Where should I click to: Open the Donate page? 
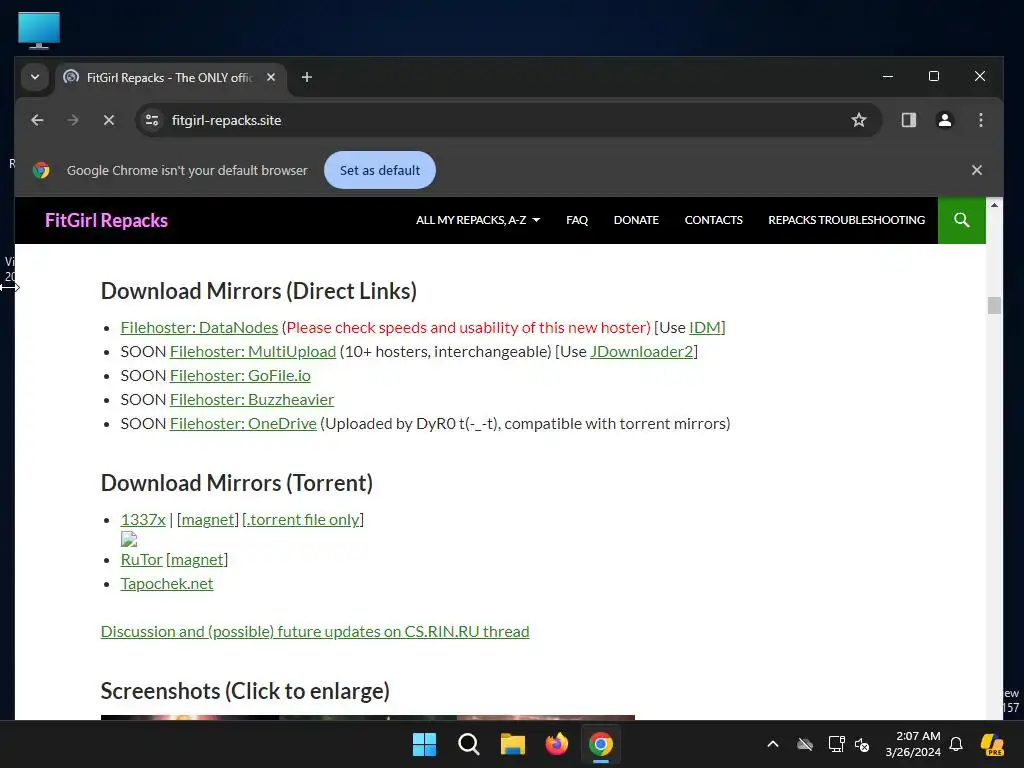pyautogui.click(x=636, y=220)
